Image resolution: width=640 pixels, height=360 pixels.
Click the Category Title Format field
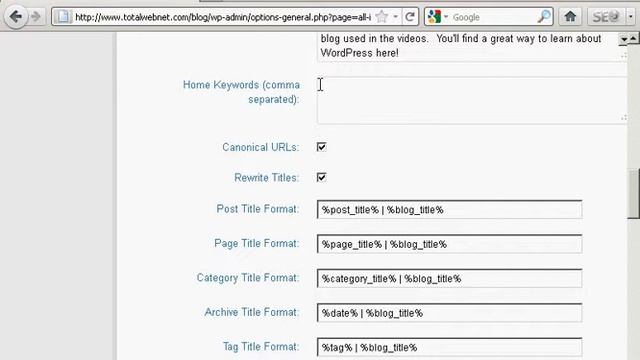tap(449, 278)
